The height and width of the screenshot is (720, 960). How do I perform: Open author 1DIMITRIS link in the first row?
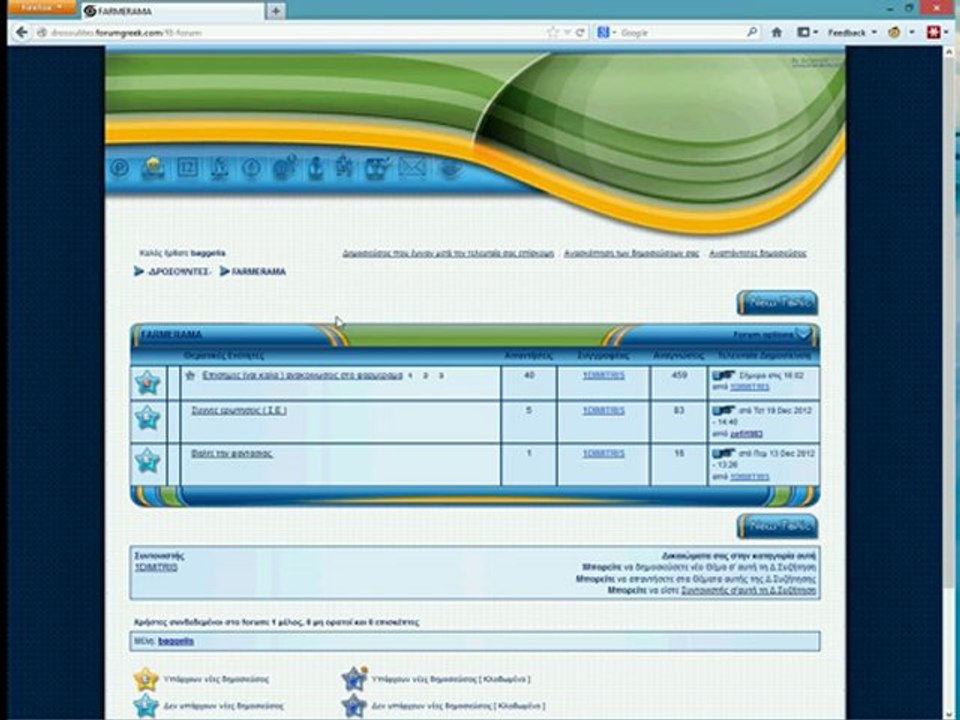click(x=603, y=375)
